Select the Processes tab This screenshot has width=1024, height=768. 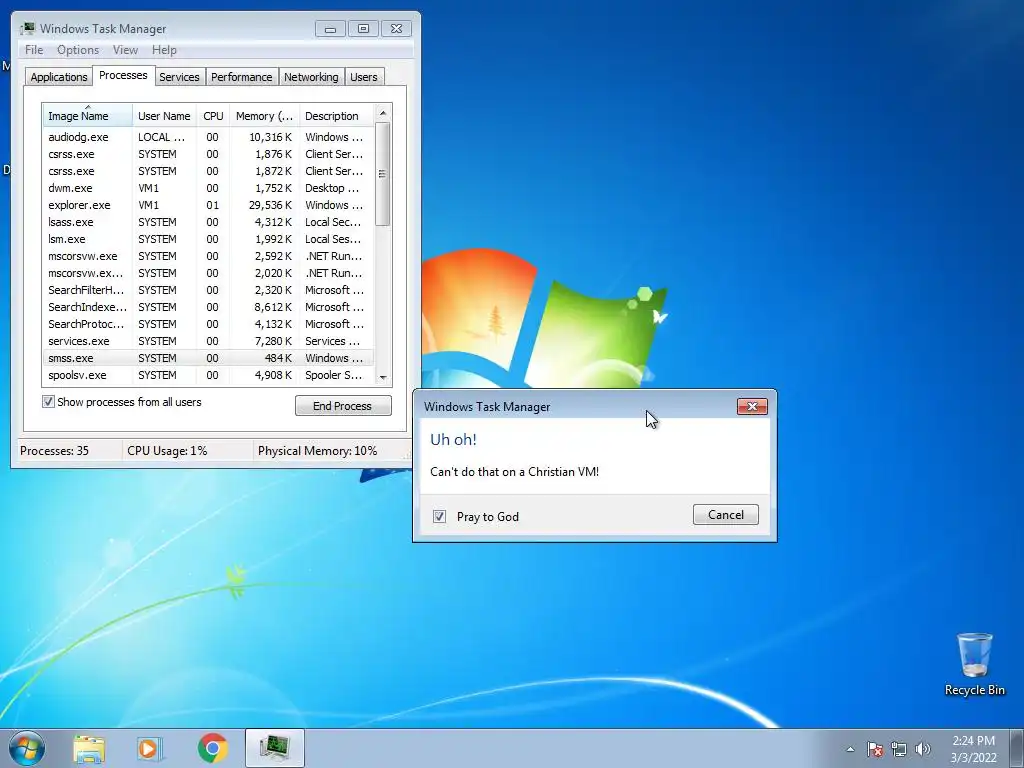123,75
